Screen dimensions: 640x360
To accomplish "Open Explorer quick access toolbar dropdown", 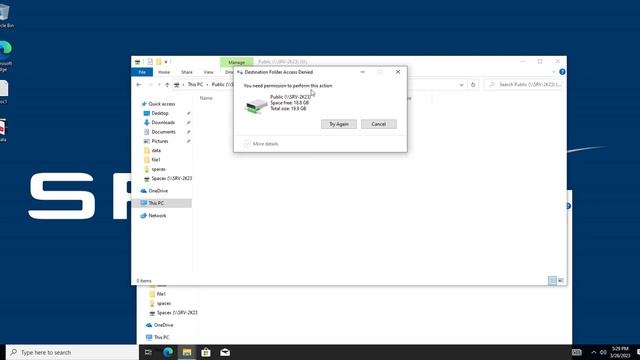I will tap(166, 62).
